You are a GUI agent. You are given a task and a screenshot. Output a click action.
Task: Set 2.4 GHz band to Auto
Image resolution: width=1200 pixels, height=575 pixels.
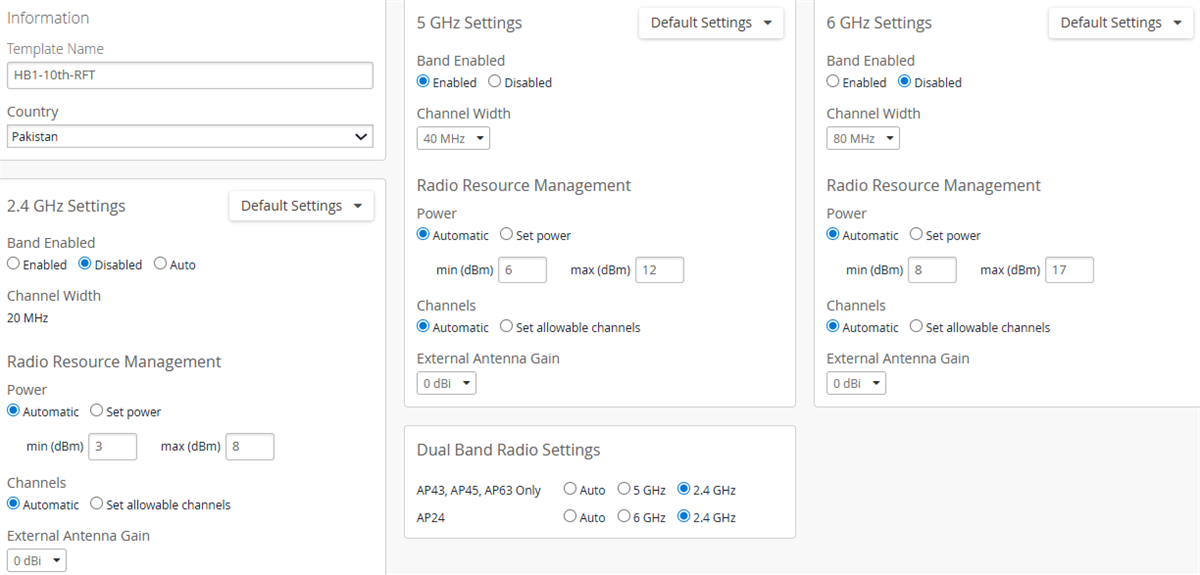(161, 265)
